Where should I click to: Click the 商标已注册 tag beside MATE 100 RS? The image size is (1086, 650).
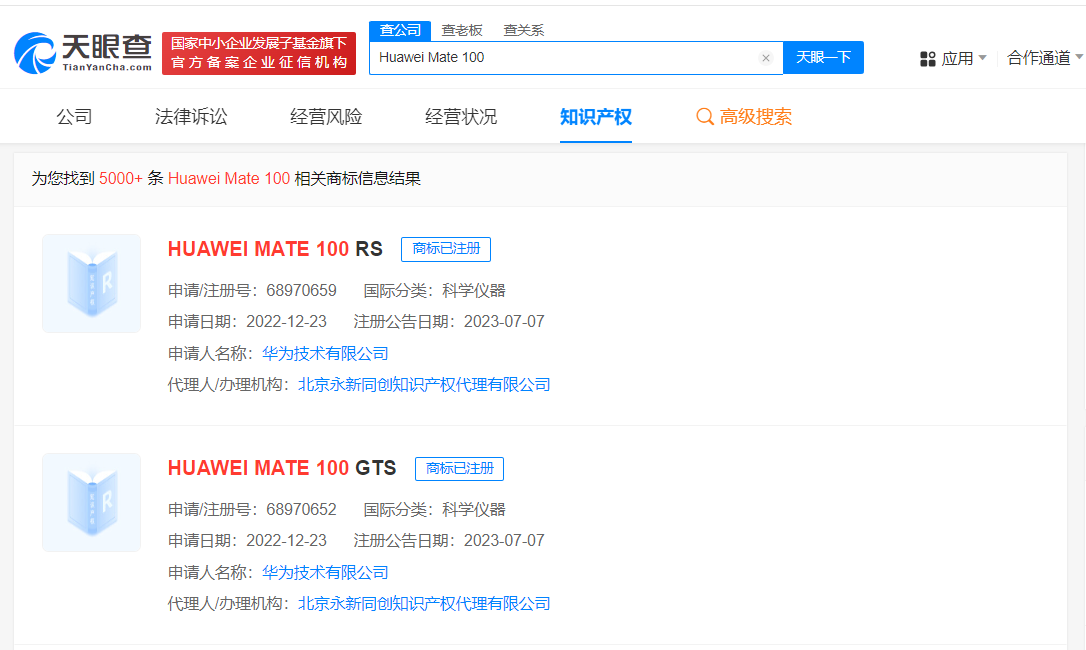pyautogui.click(x=445, y=249)
